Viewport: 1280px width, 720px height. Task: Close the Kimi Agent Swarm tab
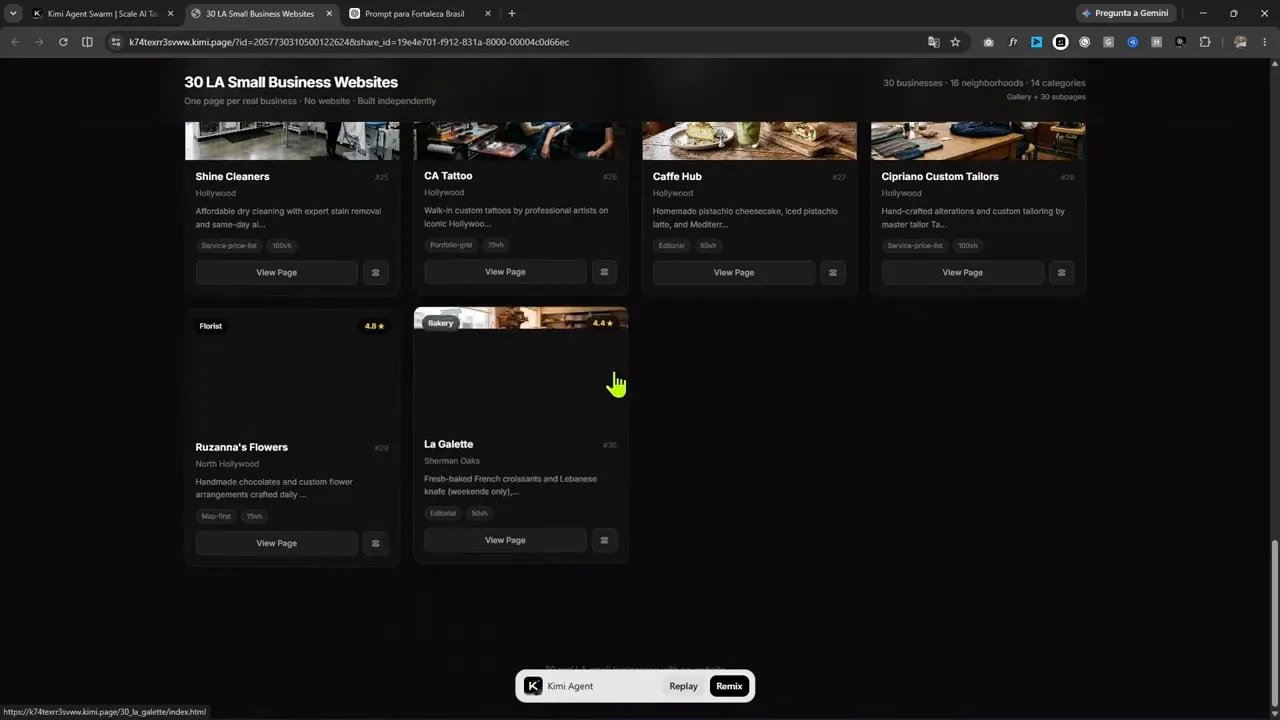[170, 14]
